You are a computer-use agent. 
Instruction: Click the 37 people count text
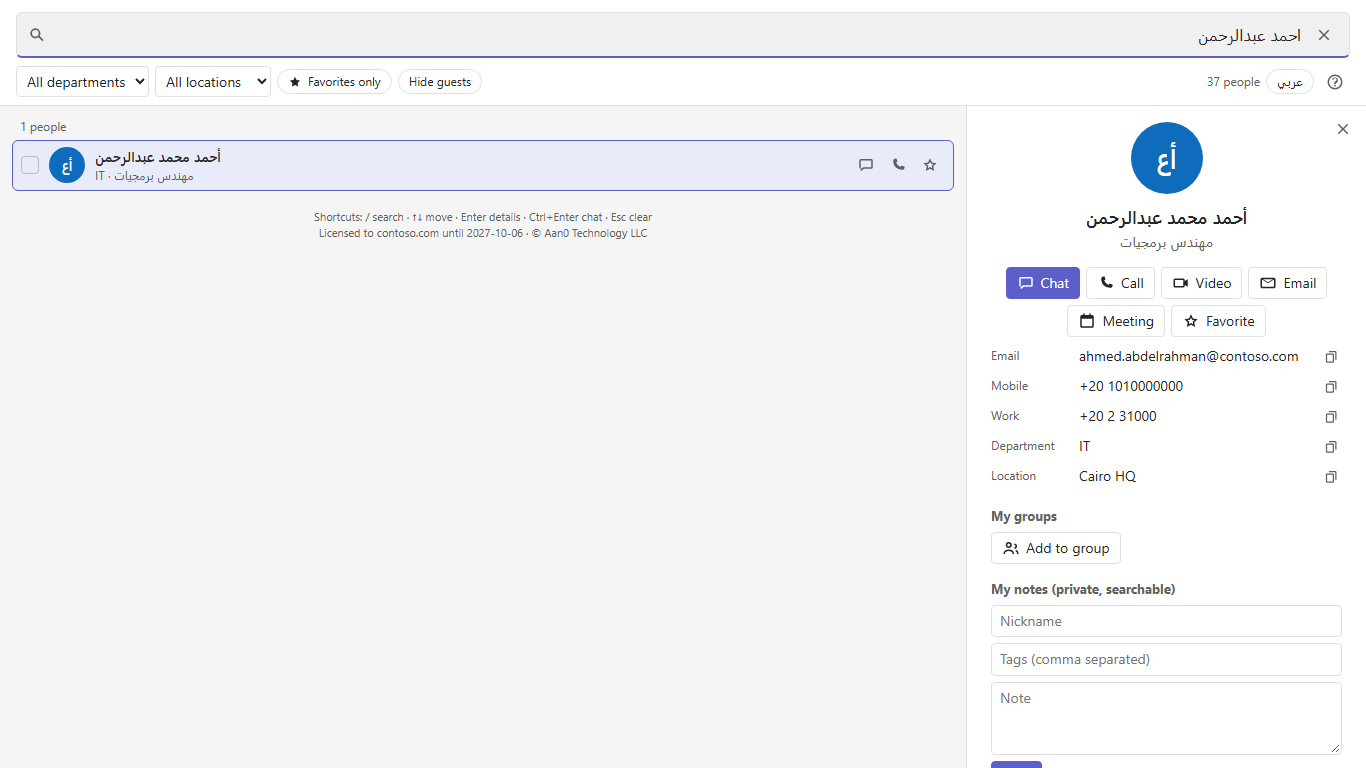pos(1233,82)
